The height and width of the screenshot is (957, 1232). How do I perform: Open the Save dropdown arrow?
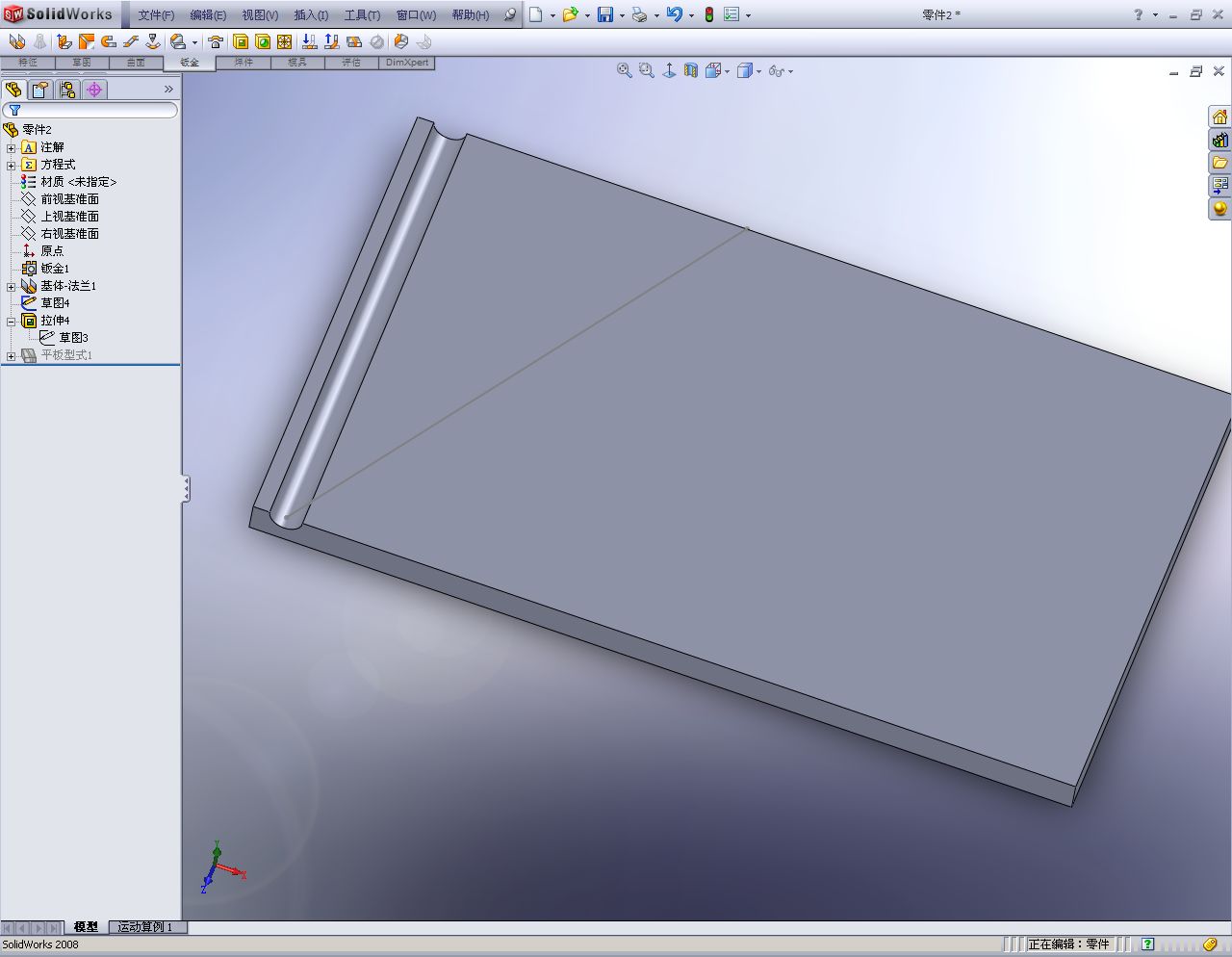(x=622, y=15)
